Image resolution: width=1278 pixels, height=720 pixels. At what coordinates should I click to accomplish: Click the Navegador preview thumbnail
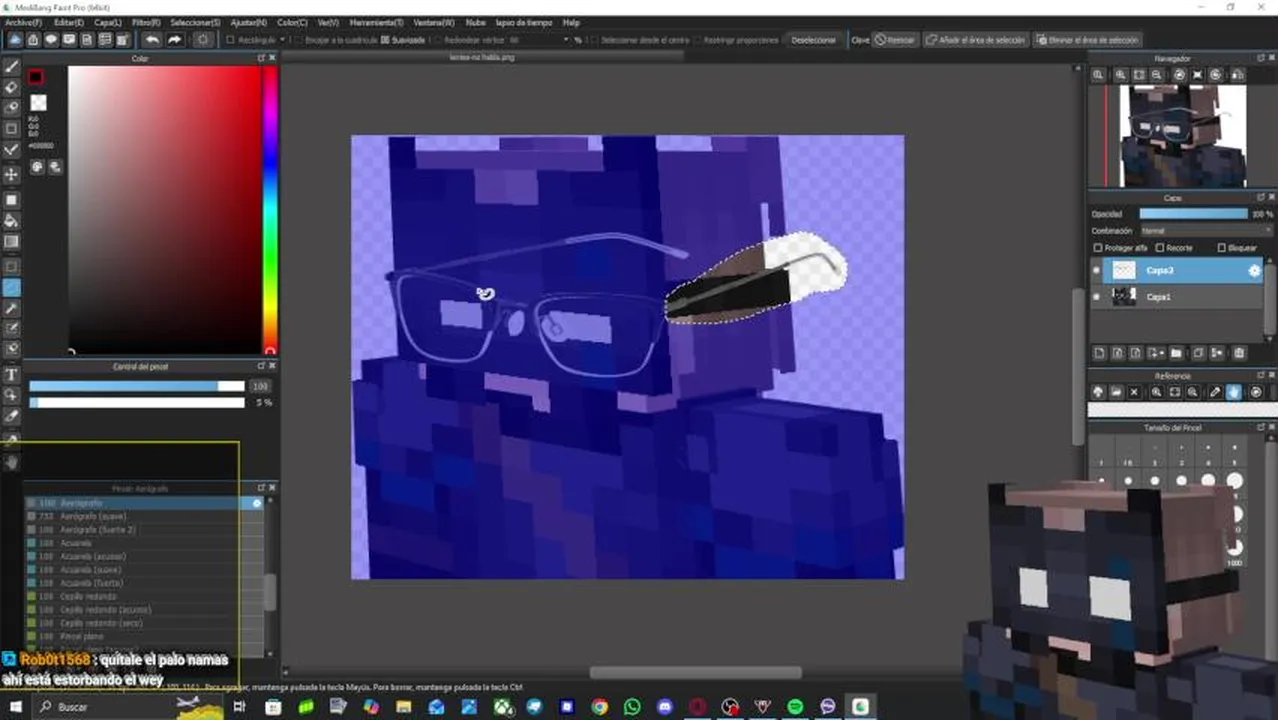click(x=1183, y=136)
